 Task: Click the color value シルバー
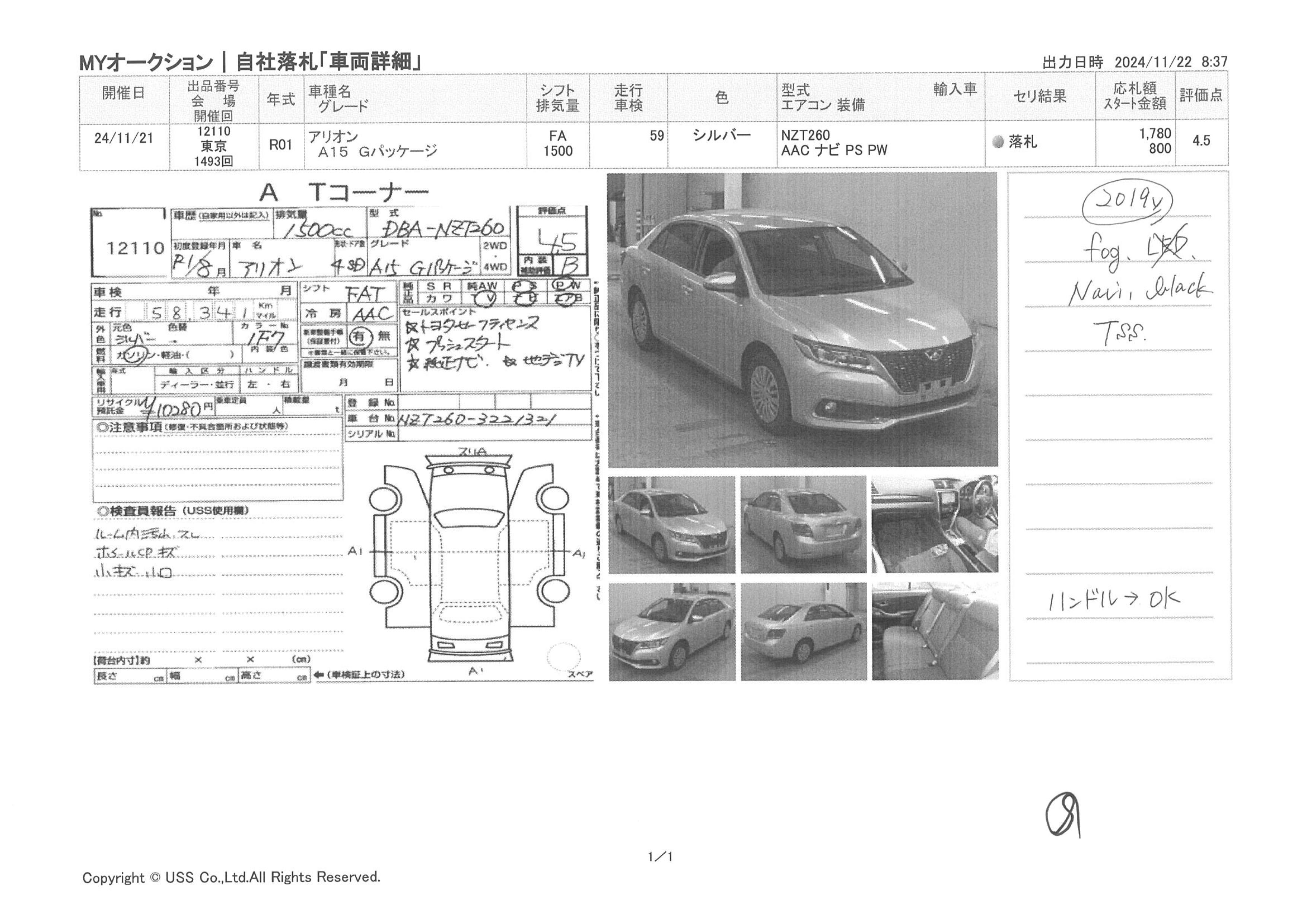click(x=721, y=135)
